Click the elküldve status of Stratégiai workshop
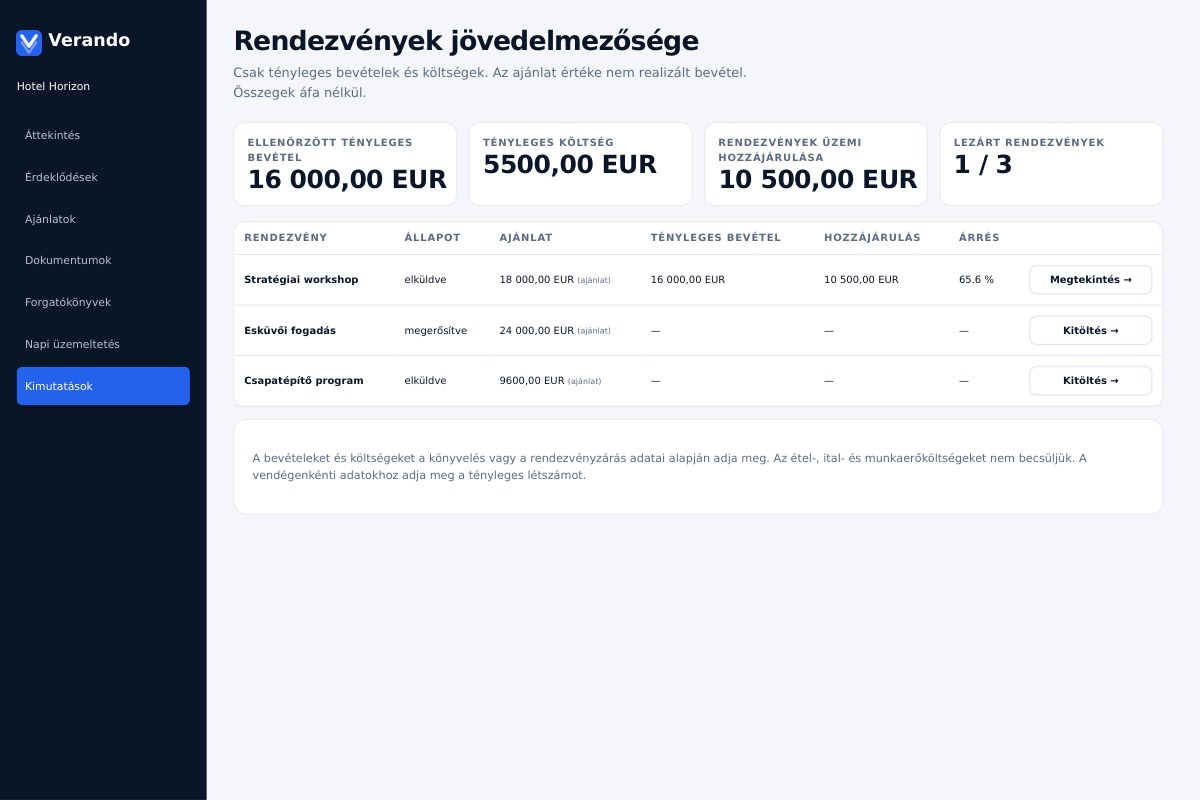The width and height of the screenshot is (1200, 800). click(x=425, y=280)
